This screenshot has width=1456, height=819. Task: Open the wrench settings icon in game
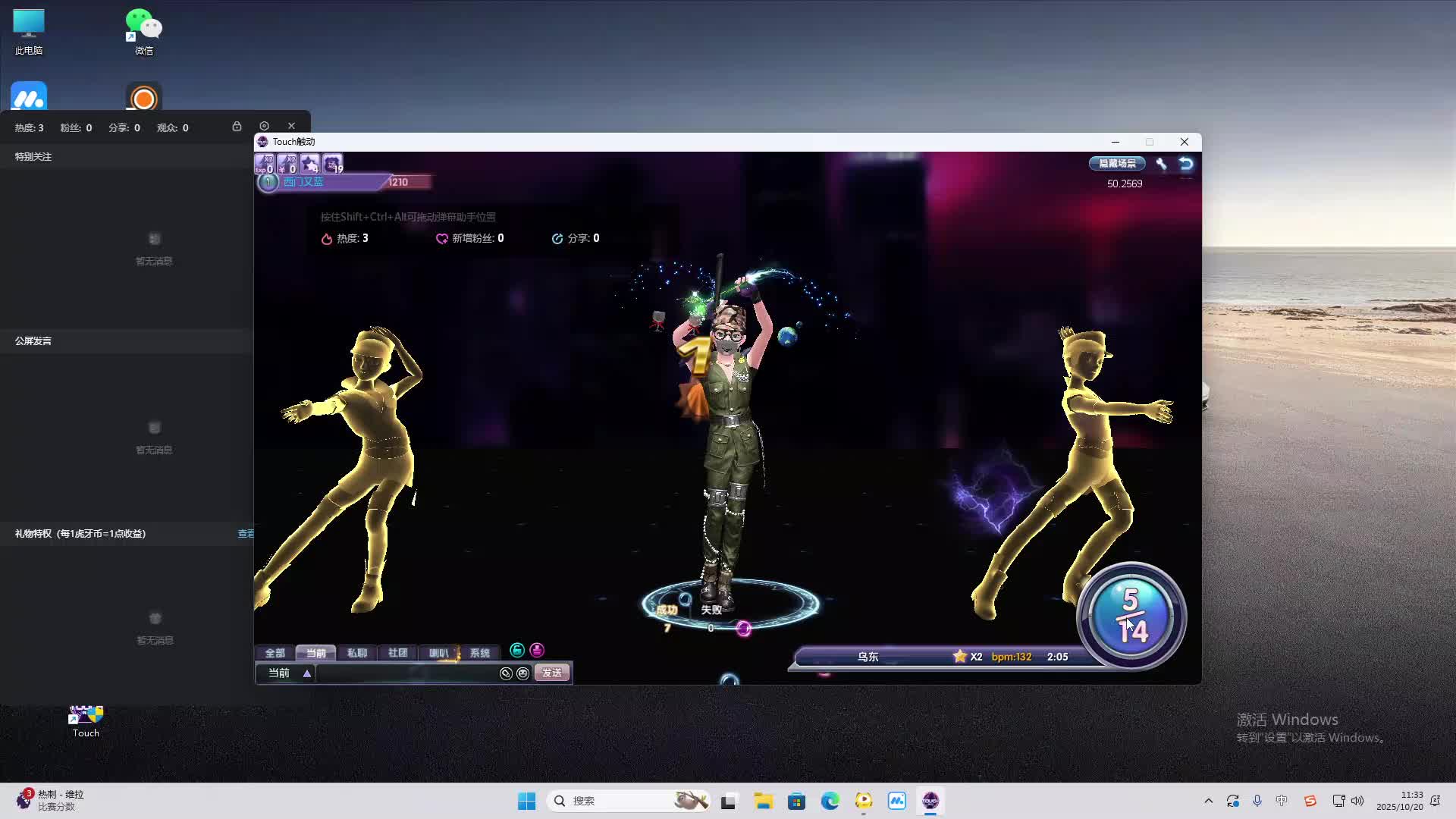[1161, 164]
